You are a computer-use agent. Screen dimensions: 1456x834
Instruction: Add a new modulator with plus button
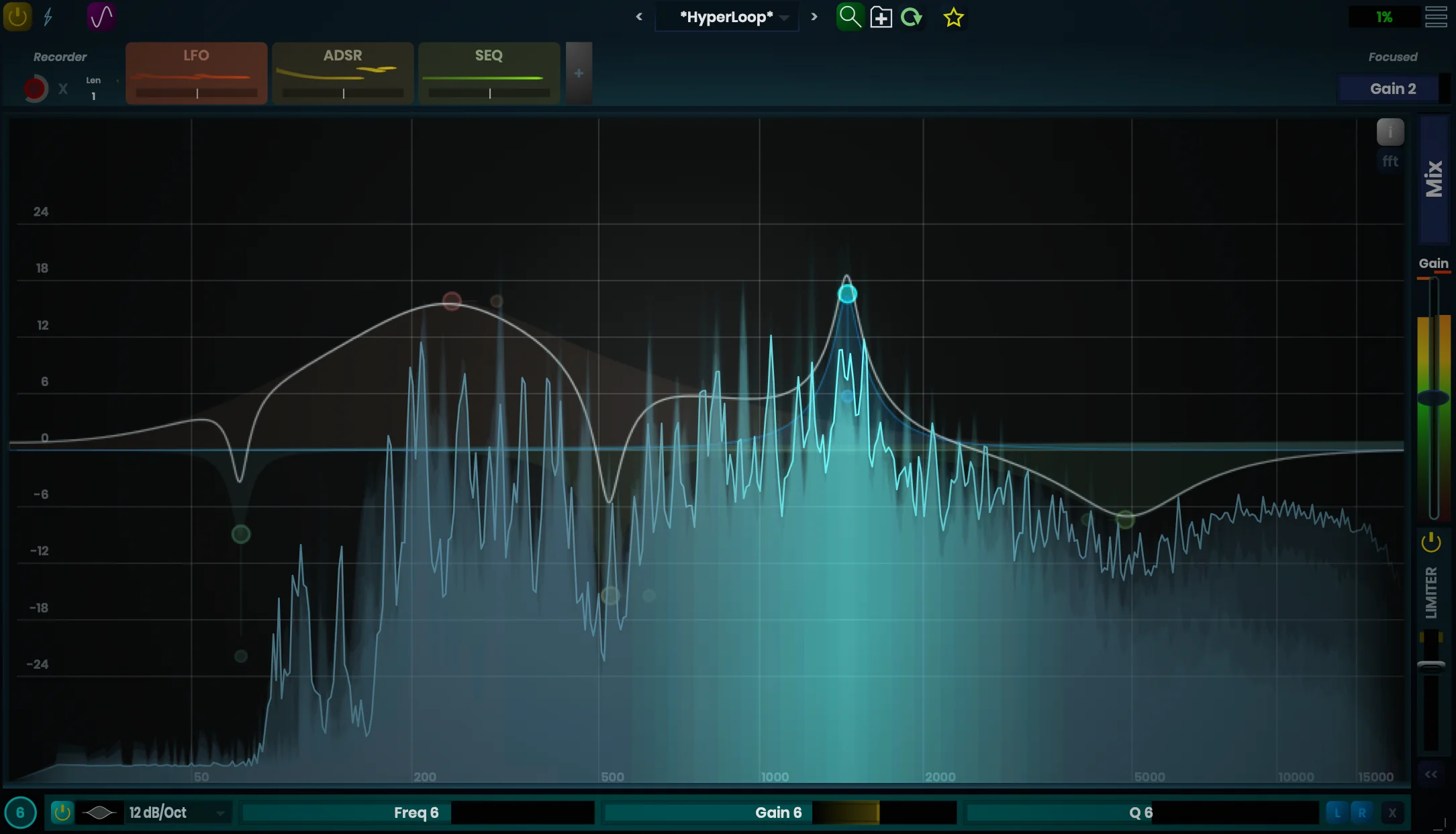pos(579,73)
